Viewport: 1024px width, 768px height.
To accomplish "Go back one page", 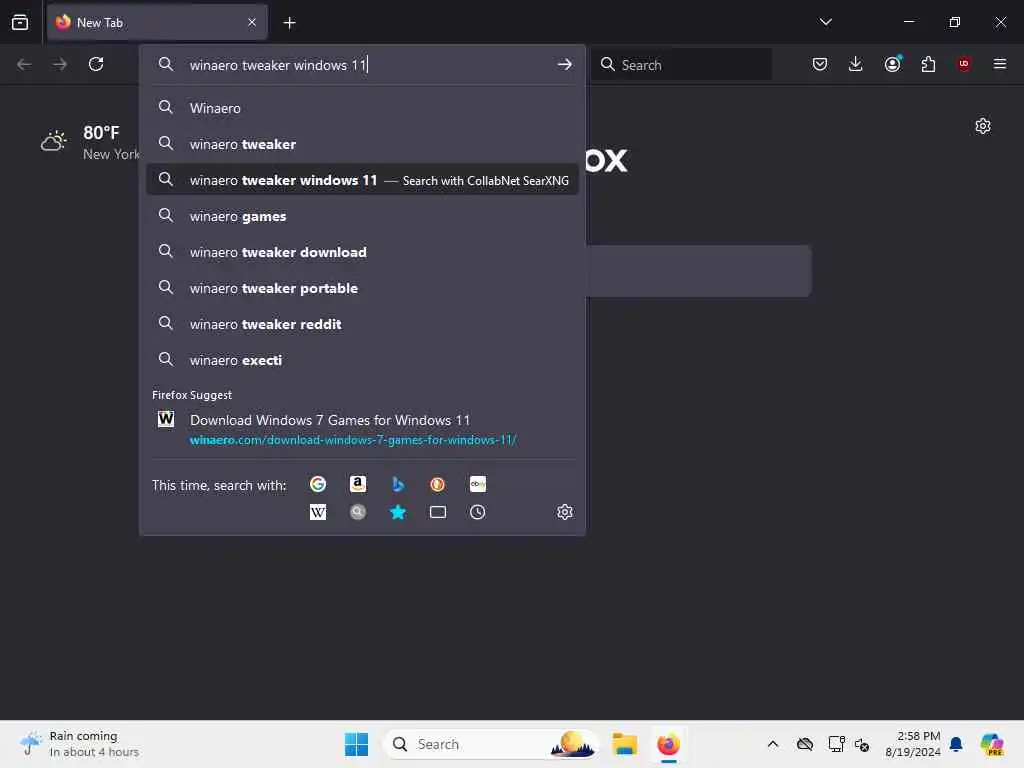I will [x=24, y=64].
